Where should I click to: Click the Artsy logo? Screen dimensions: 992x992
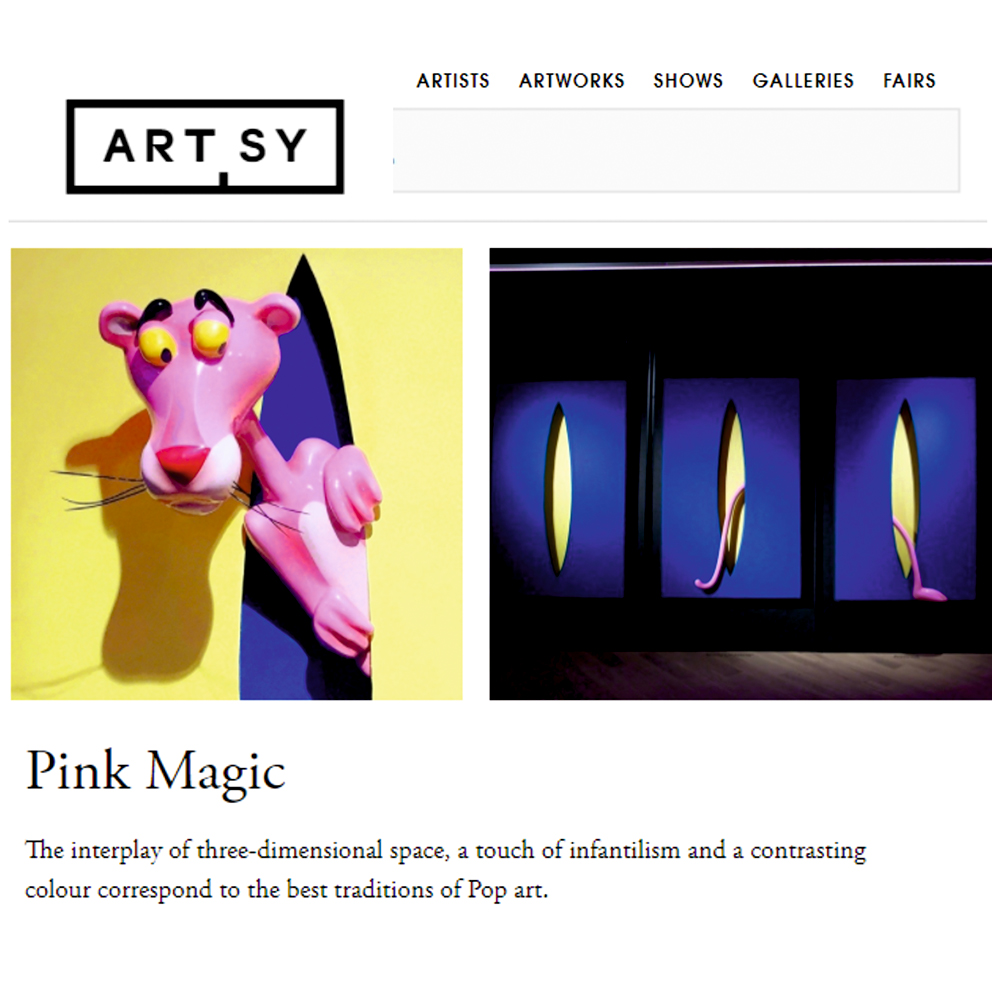(x=205, y=146)
